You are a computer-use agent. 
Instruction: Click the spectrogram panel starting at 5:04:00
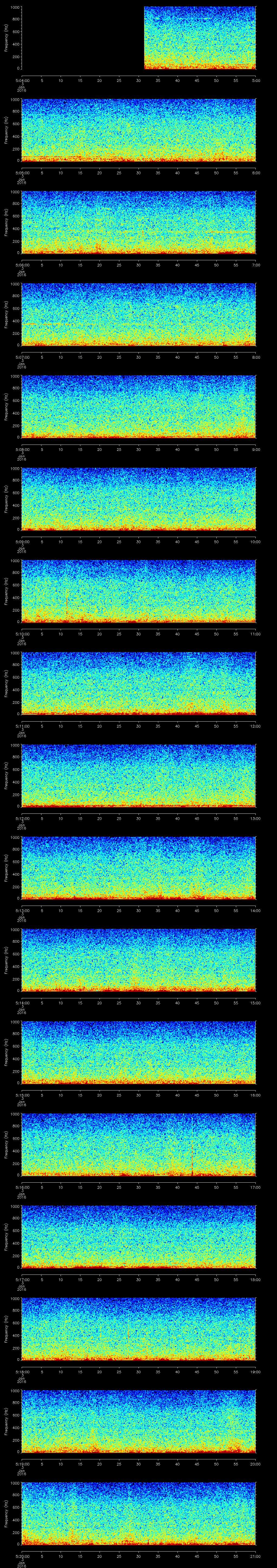pos(139,38)
